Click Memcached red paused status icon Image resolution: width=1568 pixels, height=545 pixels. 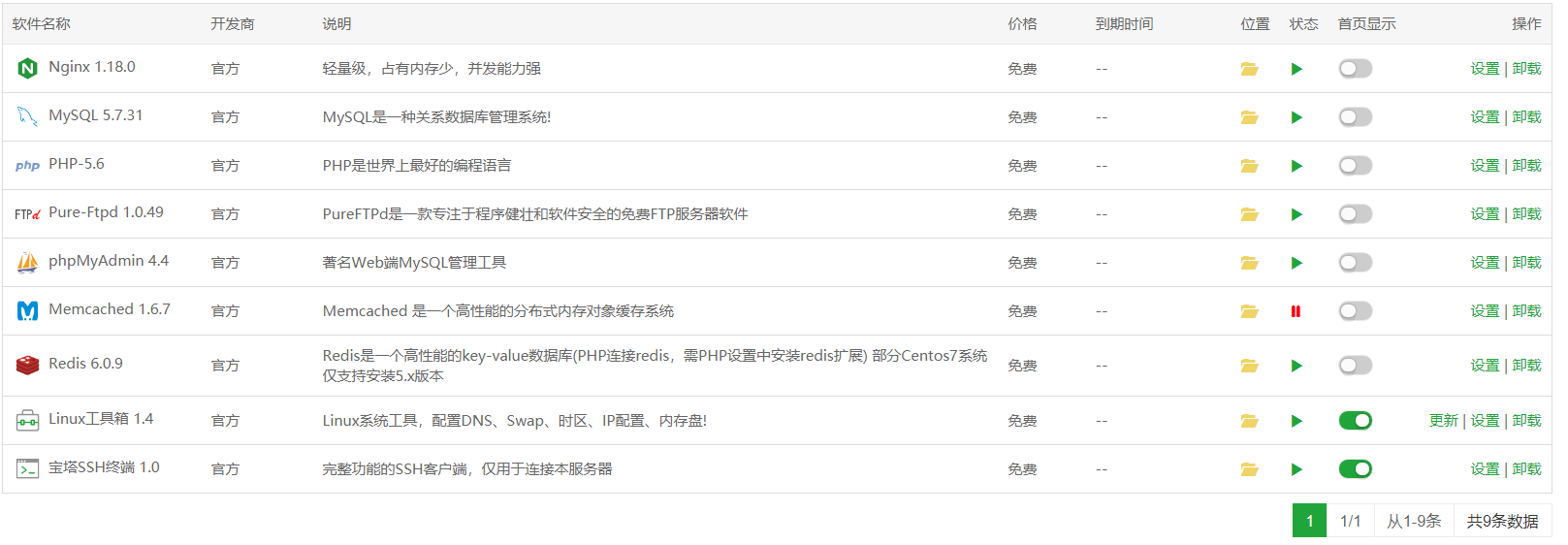click(x=1296, y=311)
